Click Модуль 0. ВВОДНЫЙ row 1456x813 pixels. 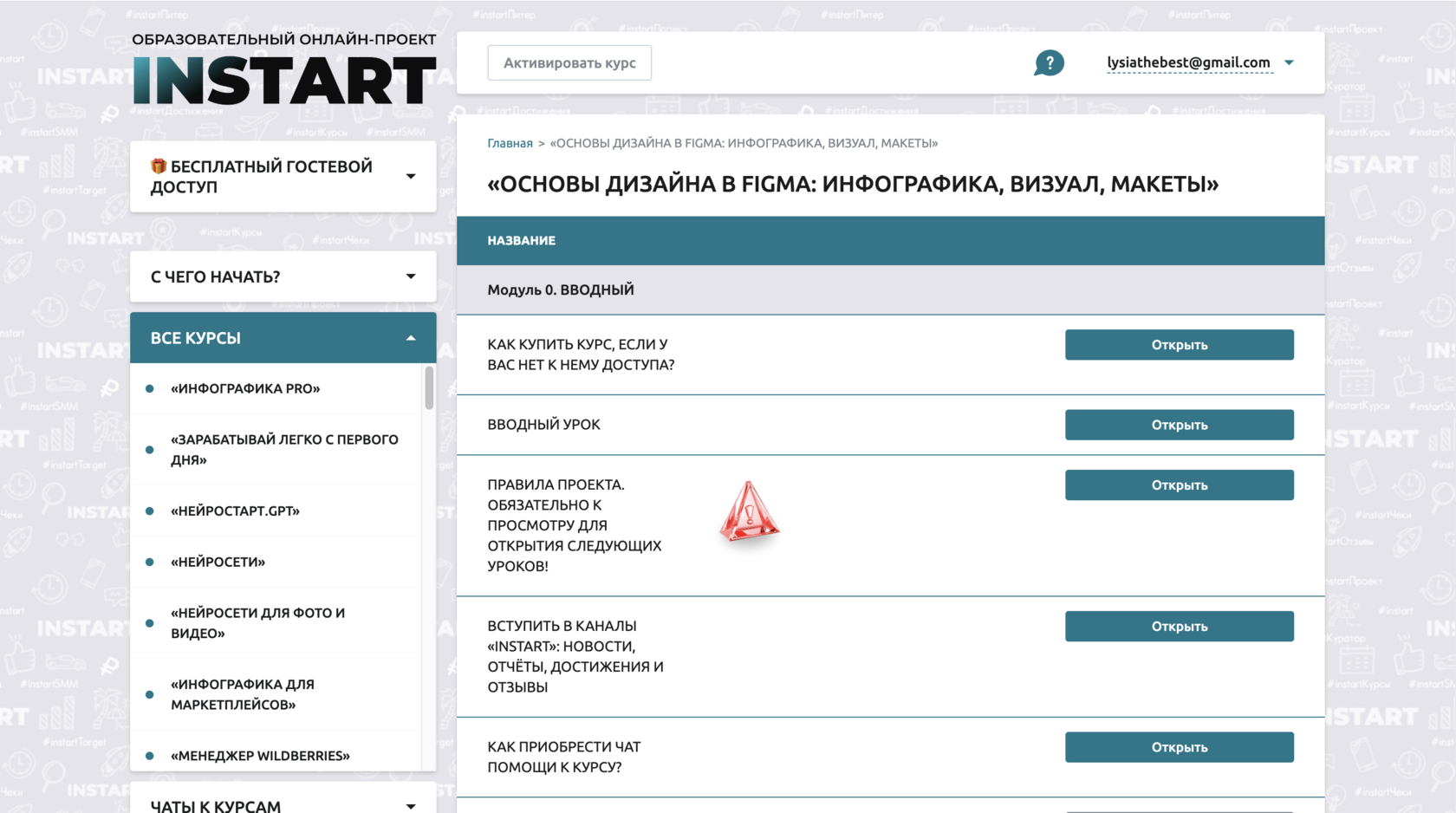point(890,289)
